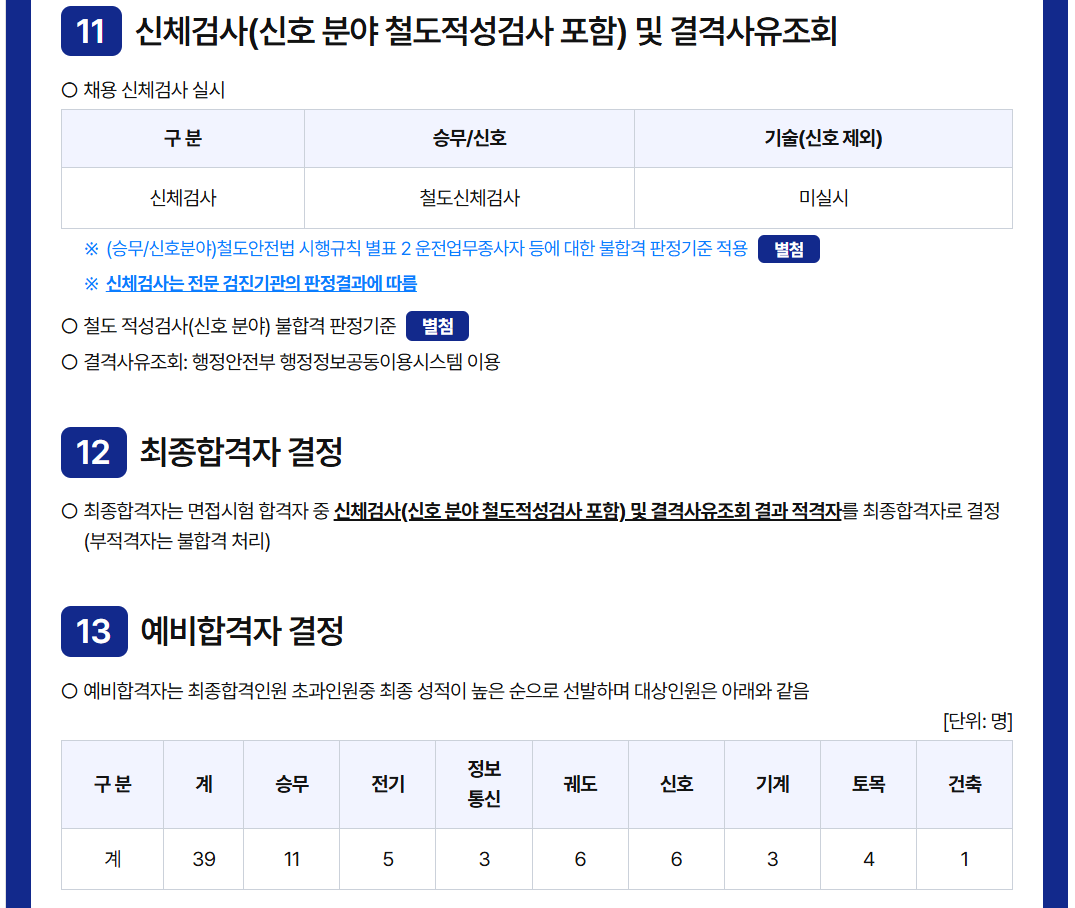Click the value 4 under 토목
Image resolution: width=1075 pixels, height=908 pixels.
pos(869,859)
